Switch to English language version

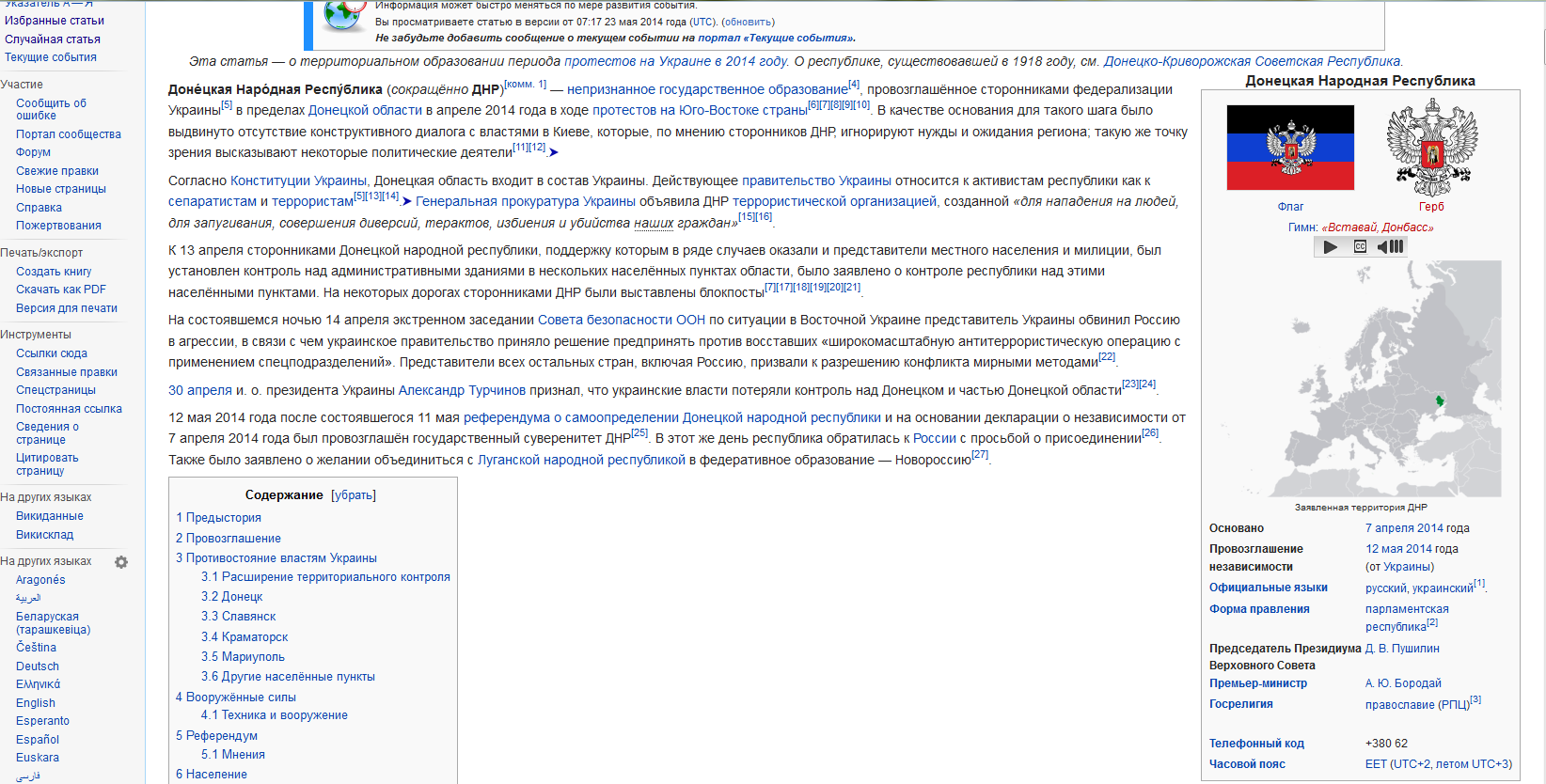(x=36, y=703)
